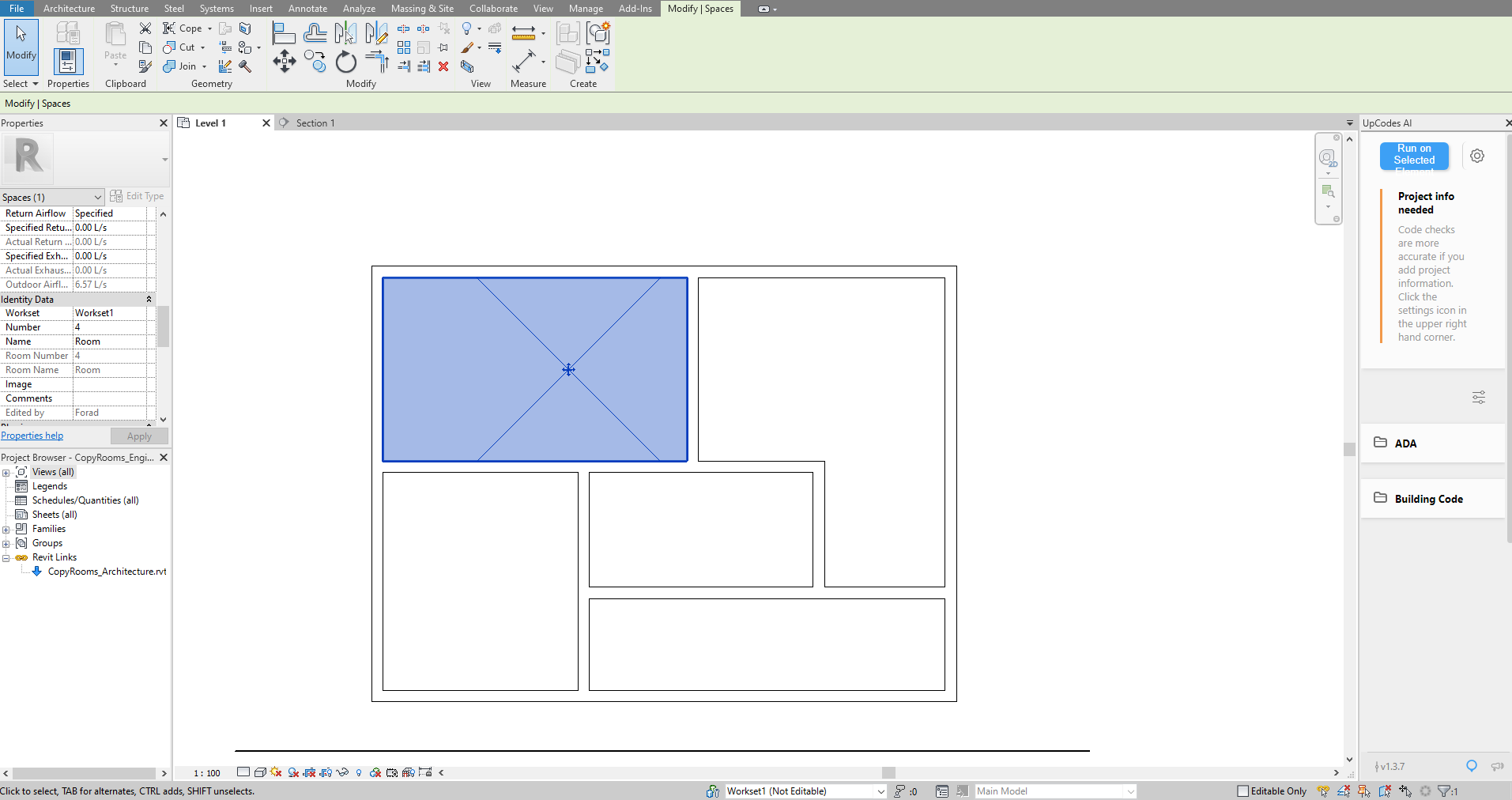Click the Visual Style icon in view control bar
Image resolution: width=1512 pixels, height=800 pixels.
click(x=260, y=772)
